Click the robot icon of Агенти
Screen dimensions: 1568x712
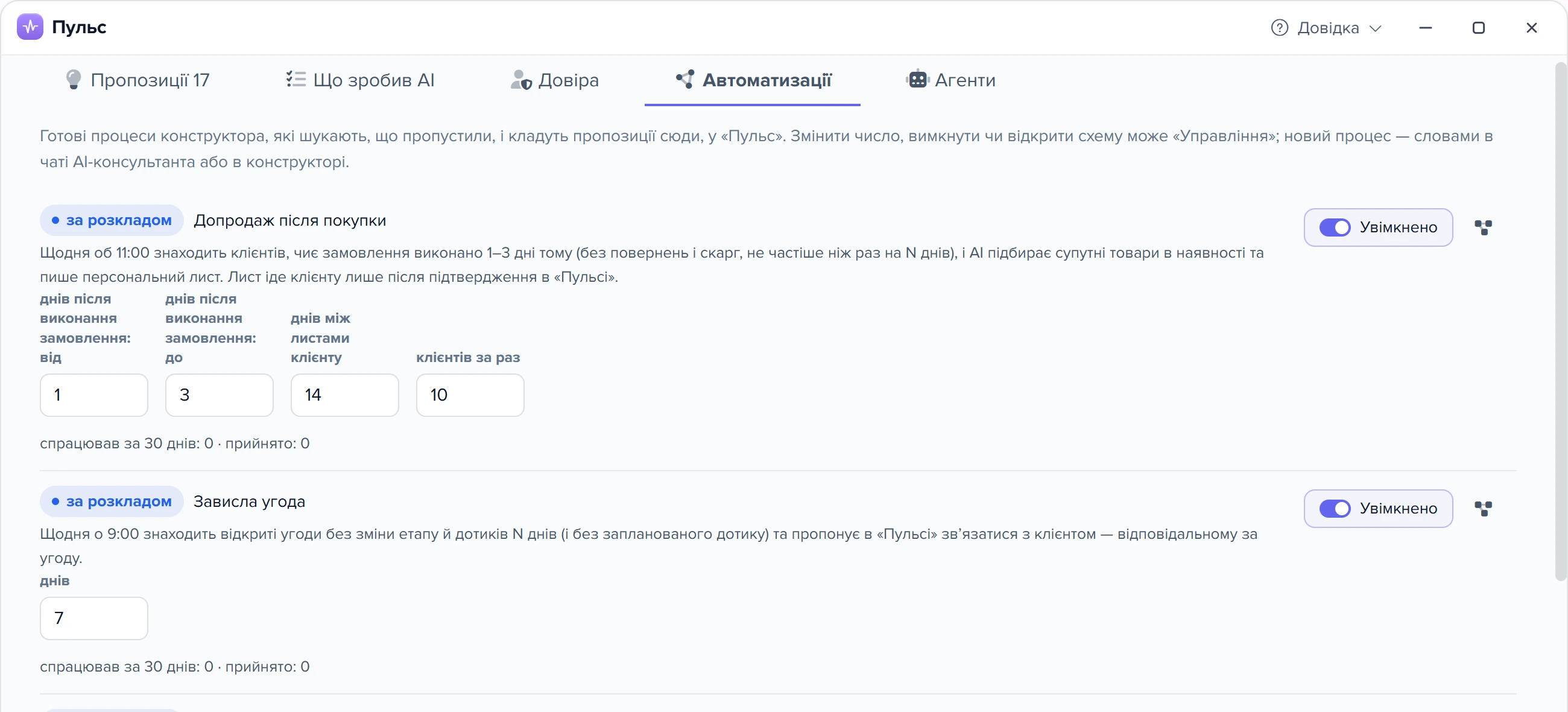click(917, 79)
